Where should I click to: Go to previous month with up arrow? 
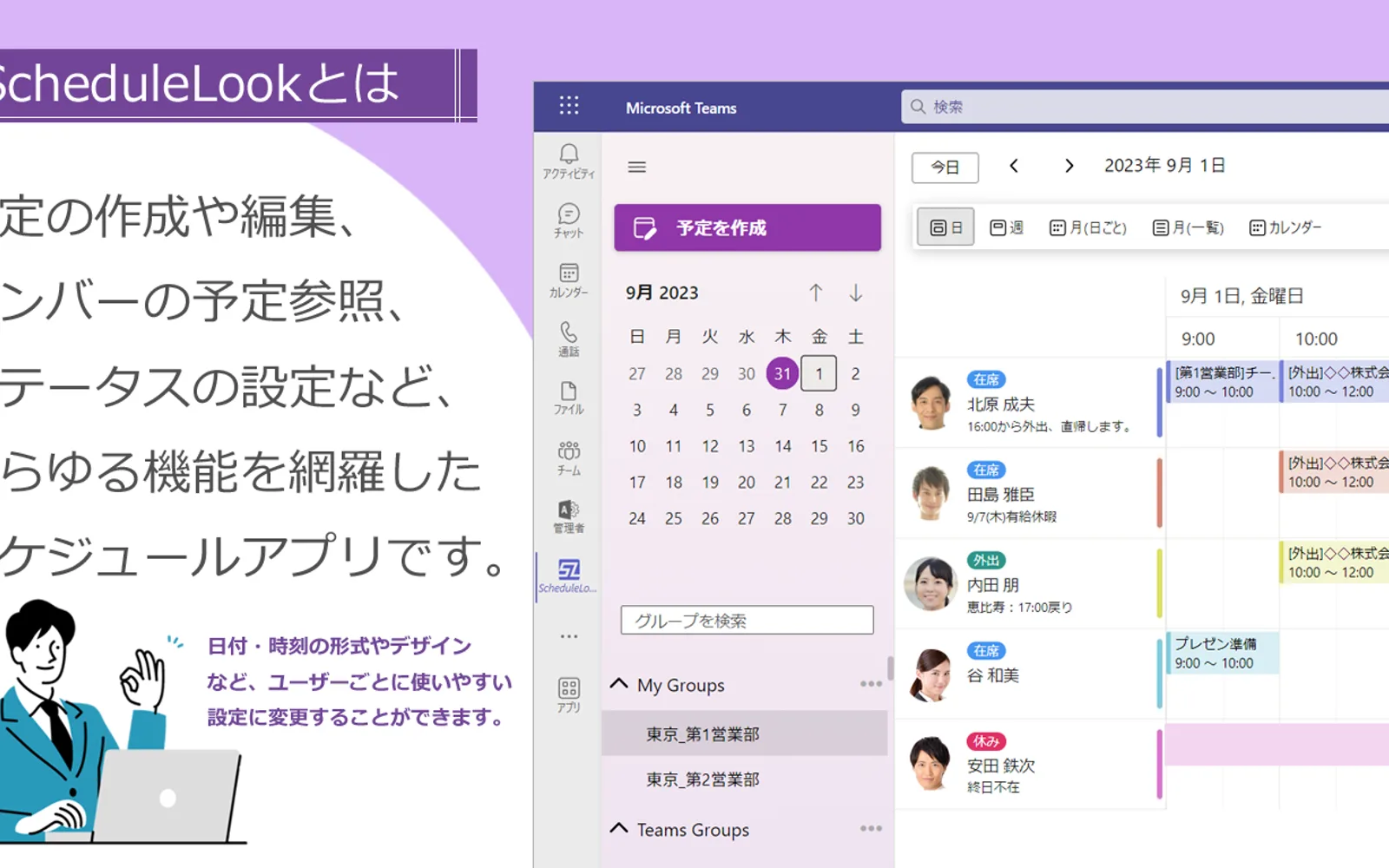(x=816, y=293)
